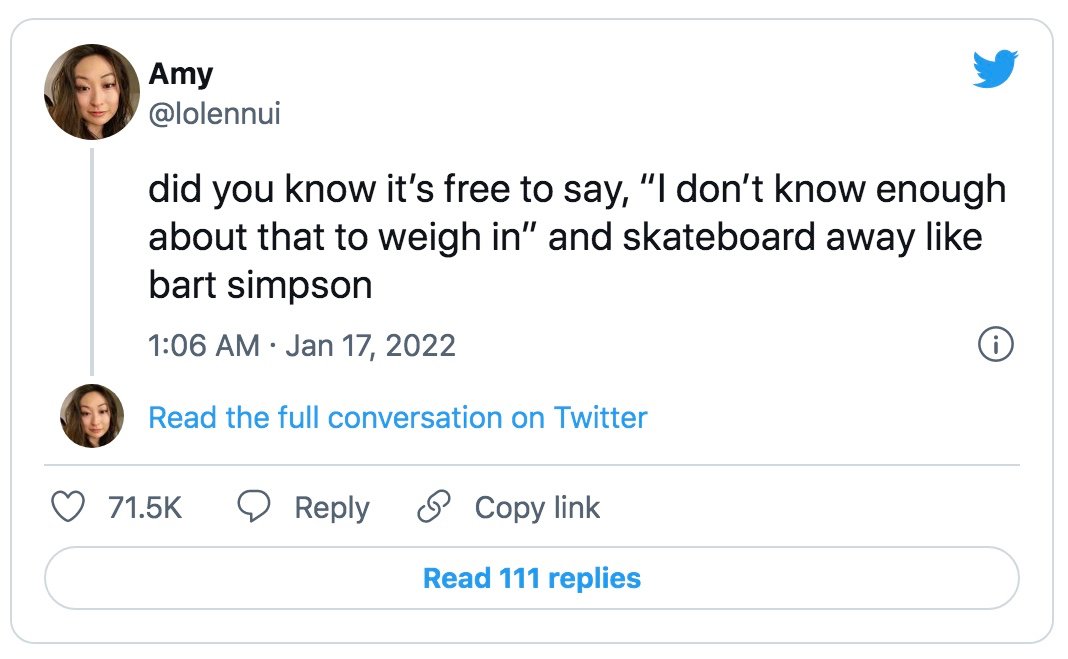The height and width of the screenshot is (659, 1068).
Task: Click the reply speech bubble icon
Action: [253, 507]
